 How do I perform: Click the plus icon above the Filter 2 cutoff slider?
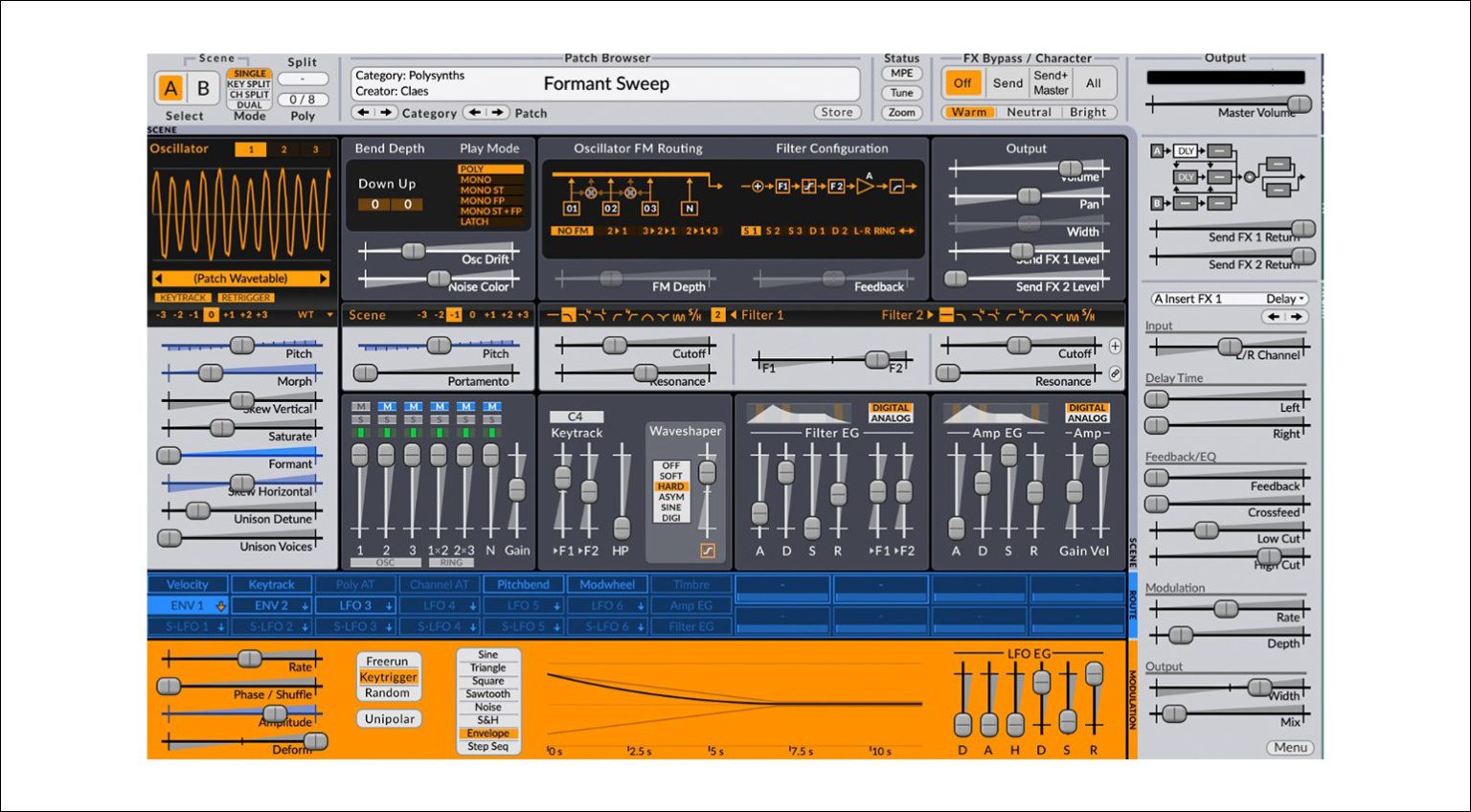click(1115, 345)
